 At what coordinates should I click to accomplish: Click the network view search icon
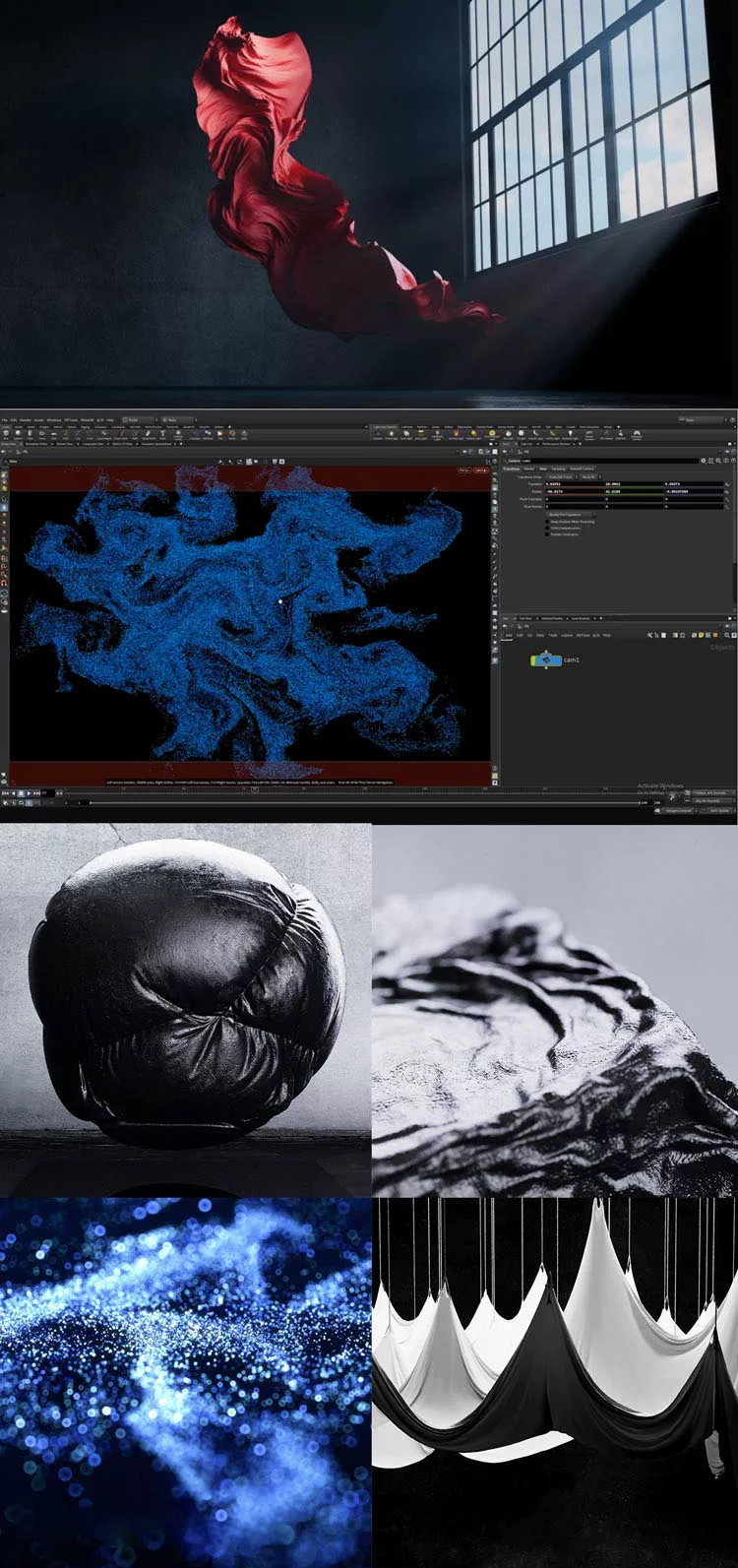click(727, 635)
